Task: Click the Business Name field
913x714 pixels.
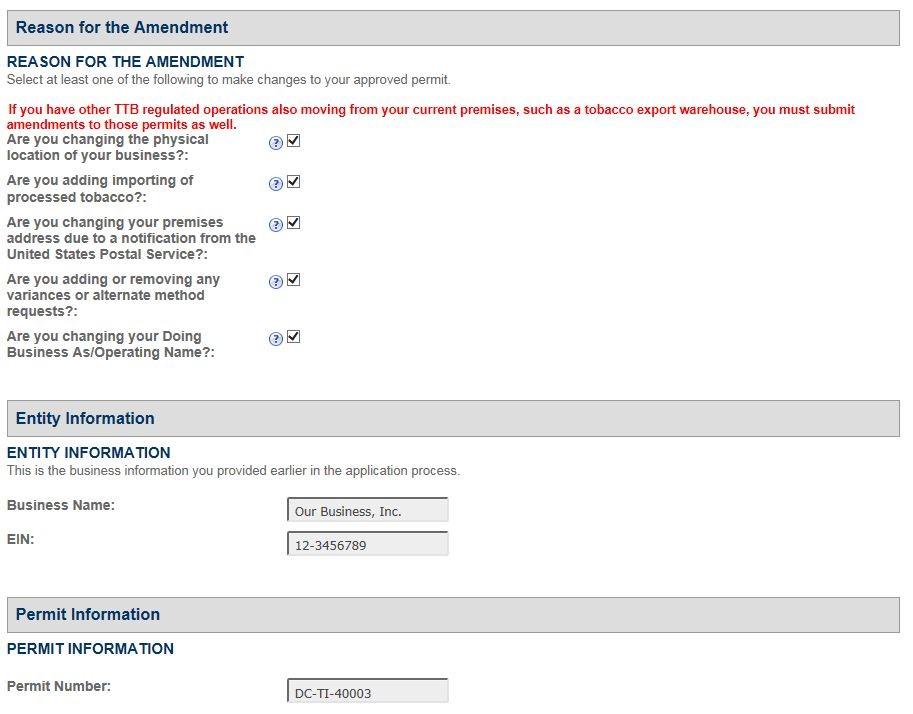Action: (x=367, y=511)
